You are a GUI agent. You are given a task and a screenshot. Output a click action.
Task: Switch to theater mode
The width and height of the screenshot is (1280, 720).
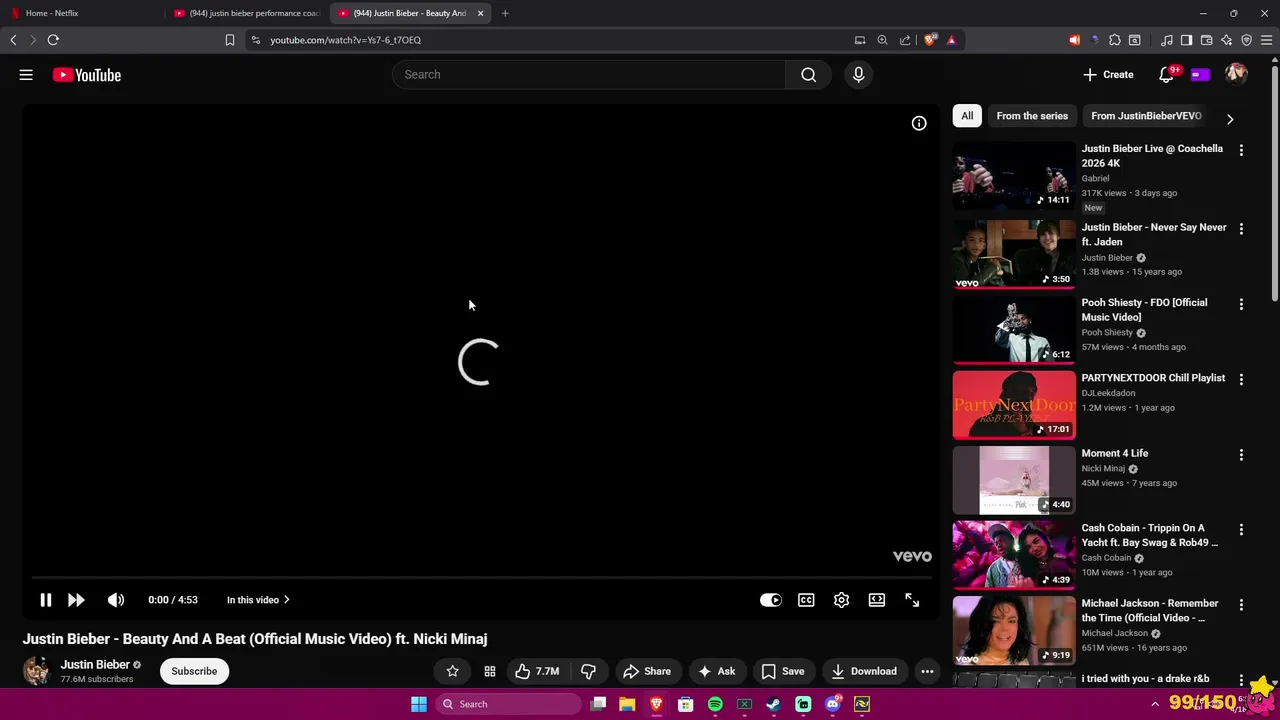coord(877,600)
